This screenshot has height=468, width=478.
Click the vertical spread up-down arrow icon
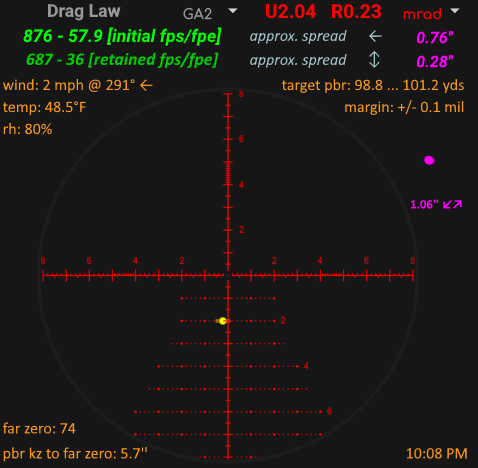pyautogui.click(x=374, y=60)
